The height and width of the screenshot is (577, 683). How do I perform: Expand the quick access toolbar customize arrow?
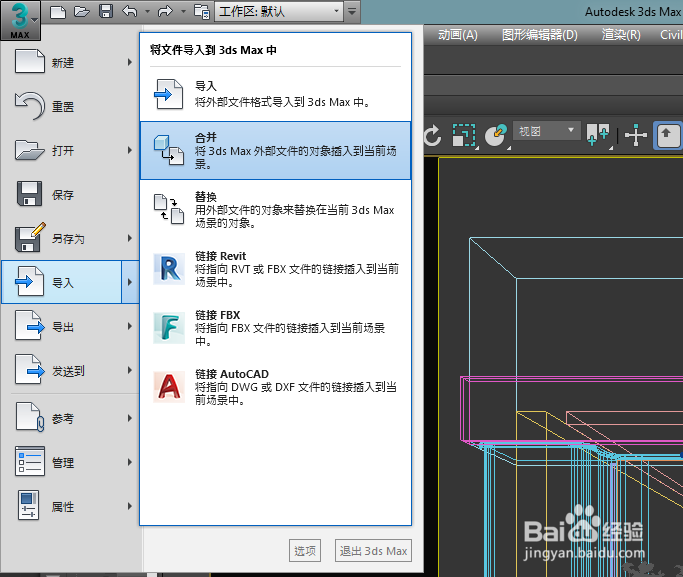pos(352,11)
